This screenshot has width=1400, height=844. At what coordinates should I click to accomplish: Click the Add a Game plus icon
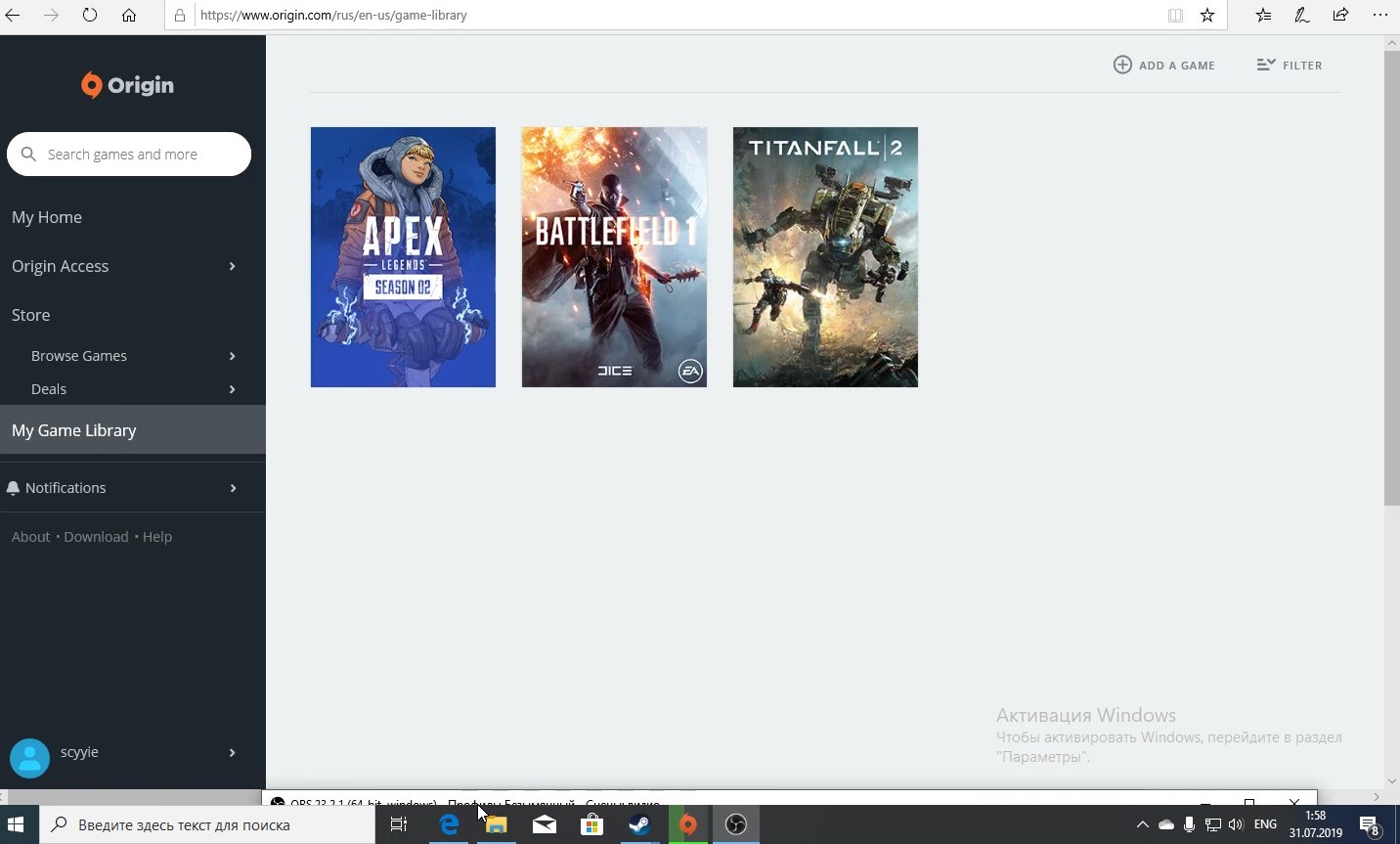tap(1123, 65)
